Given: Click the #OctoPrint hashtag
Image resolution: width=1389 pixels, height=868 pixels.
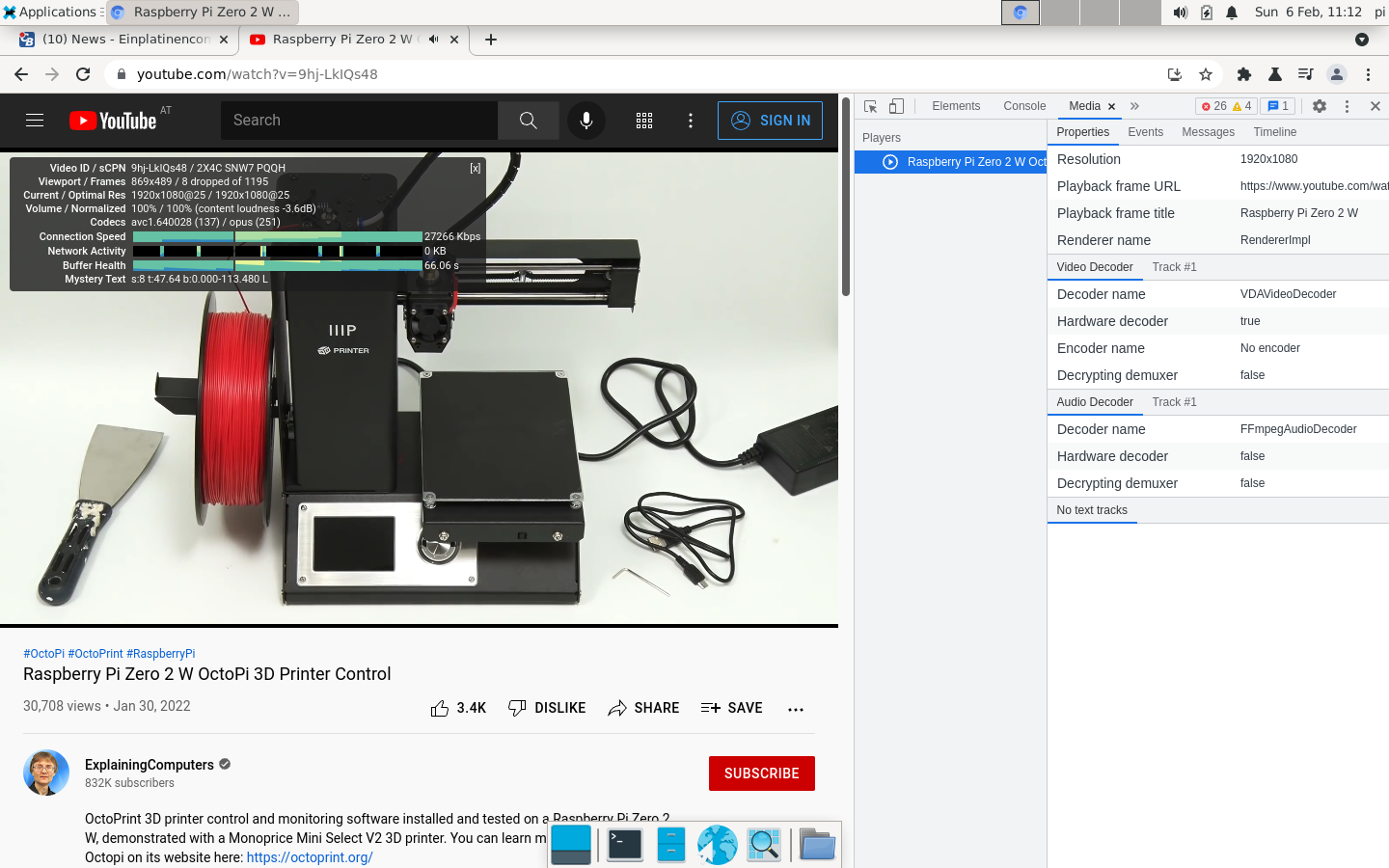Looking at the screenshot, I should coord(95,654).
